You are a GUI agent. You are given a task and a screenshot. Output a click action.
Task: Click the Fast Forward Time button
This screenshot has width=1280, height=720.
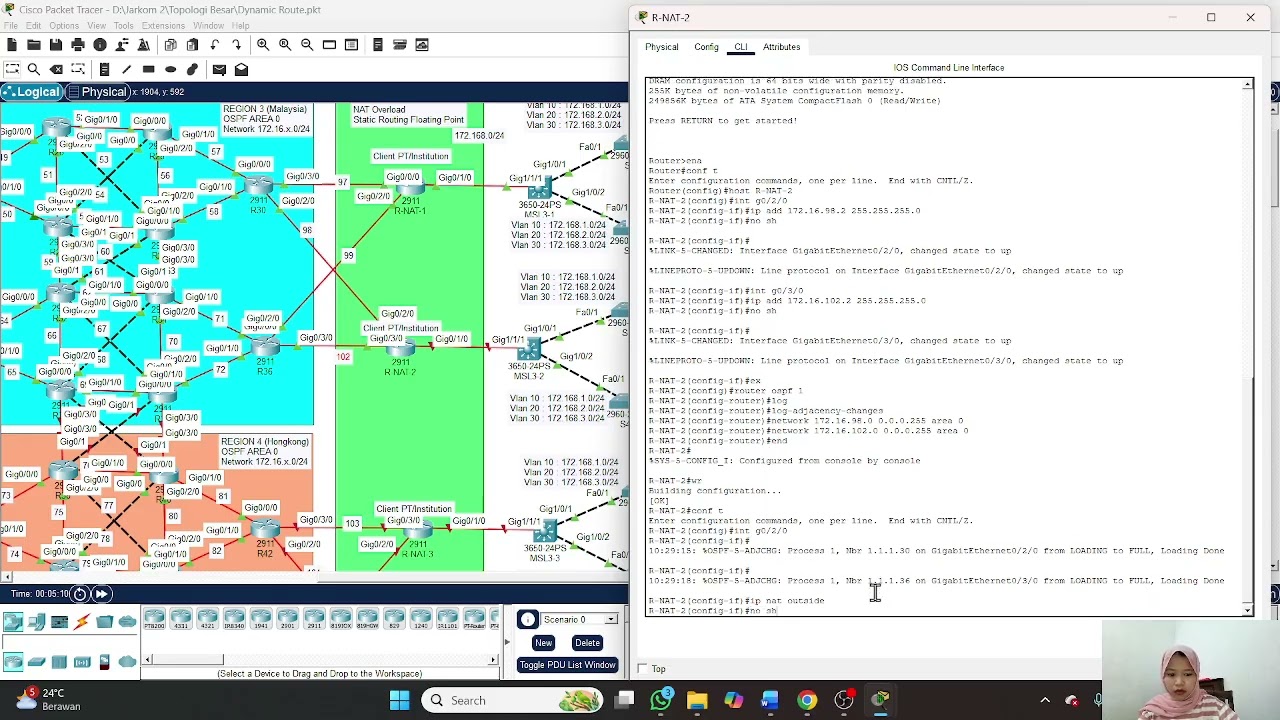click(x=101, y=594)
